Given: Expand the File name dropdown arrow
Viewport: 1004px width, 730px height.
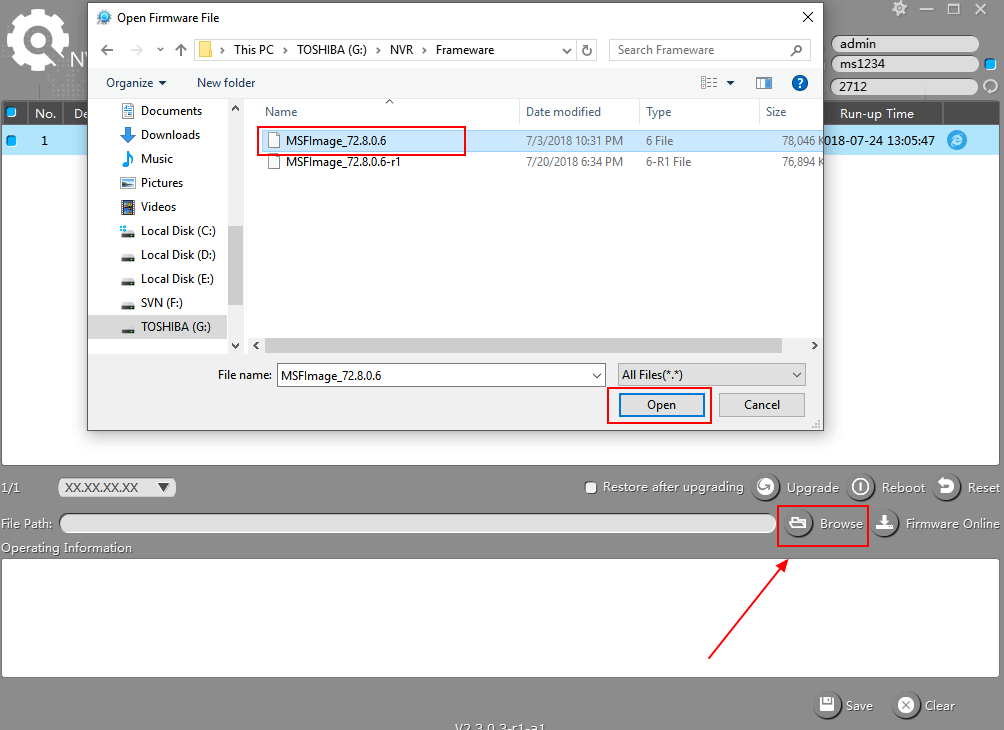Looking at the screenshot, I should 597,375.
